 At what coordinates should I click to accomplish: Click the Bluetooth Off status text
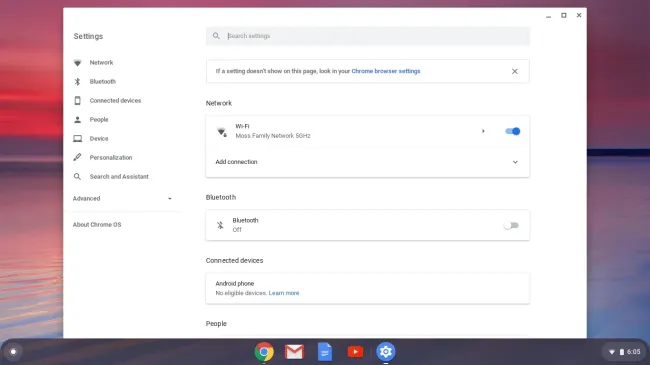click(x=237, y=230)
